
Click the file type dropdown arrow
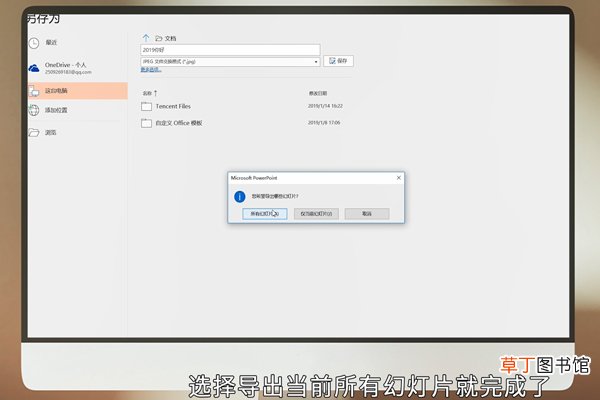tap(316, 62)
